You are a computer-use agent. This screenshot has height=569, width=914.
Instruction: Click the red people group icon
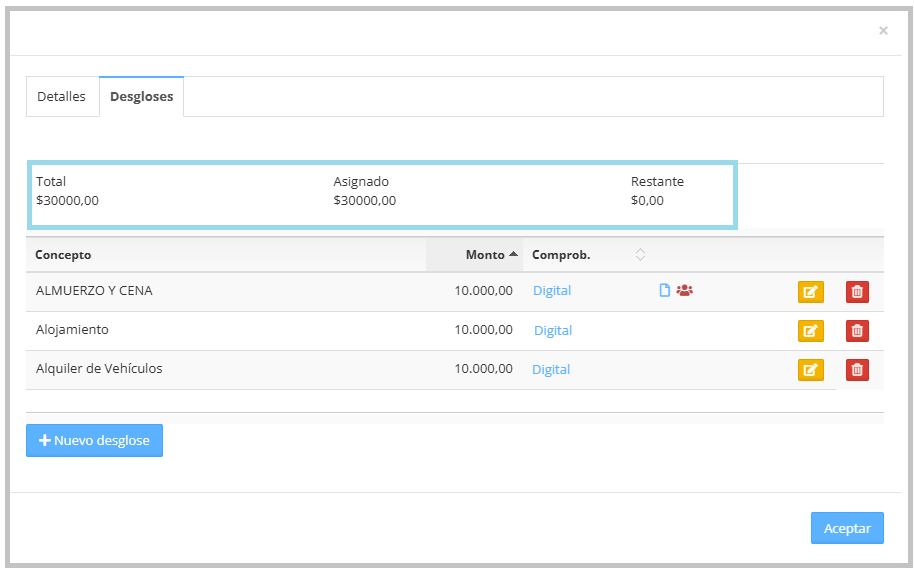684,291
